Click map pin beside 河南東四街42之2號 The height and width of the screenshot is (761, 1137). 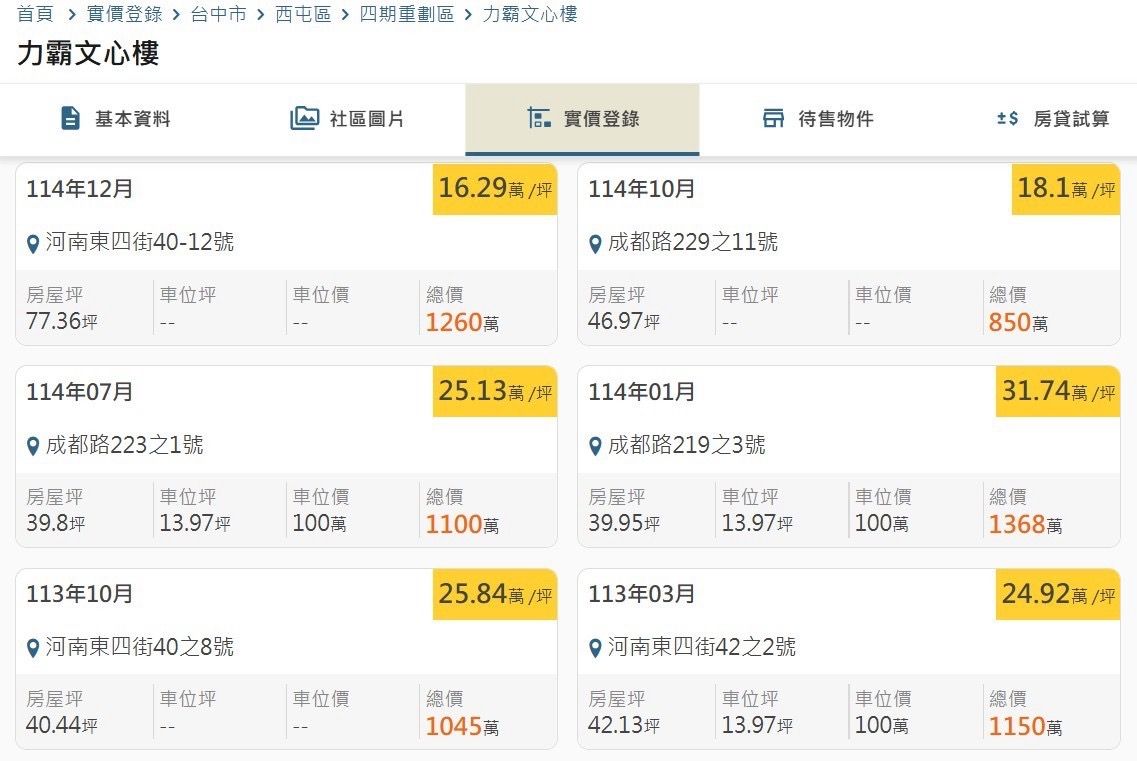pos(595,648)
